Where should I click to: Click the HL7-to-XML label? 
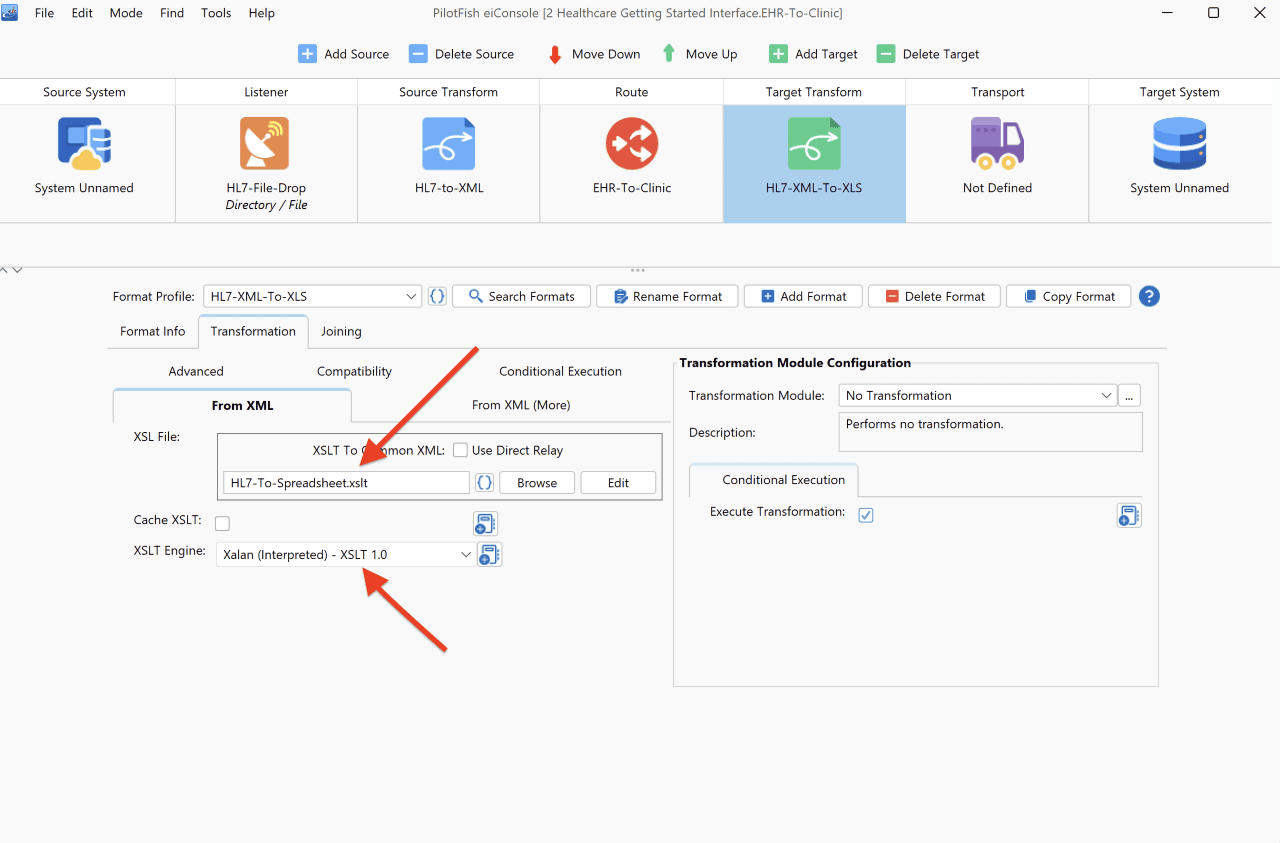[x=449, y=188]
